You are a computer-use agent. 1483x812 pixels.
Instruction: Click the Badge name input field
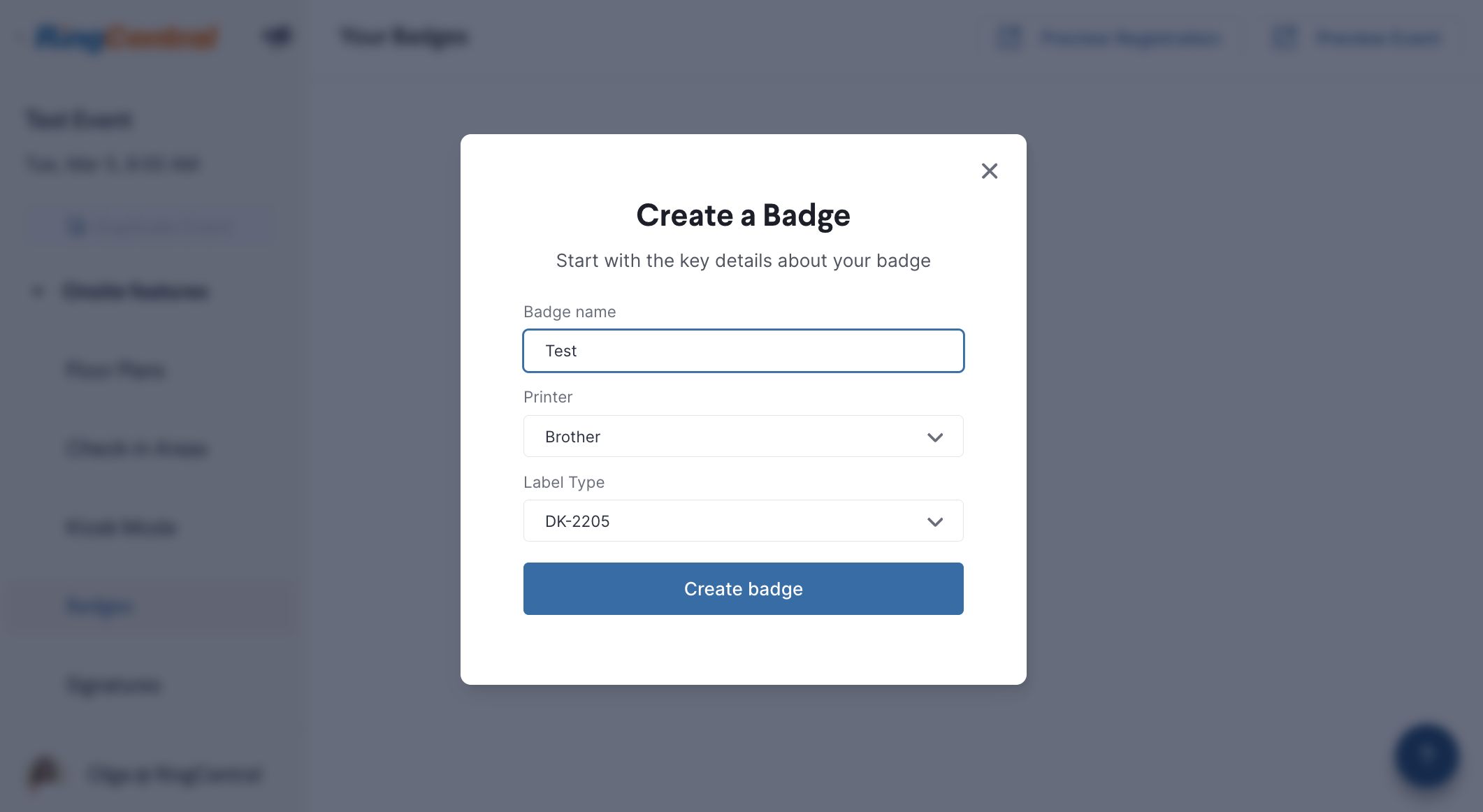point(743,351)
